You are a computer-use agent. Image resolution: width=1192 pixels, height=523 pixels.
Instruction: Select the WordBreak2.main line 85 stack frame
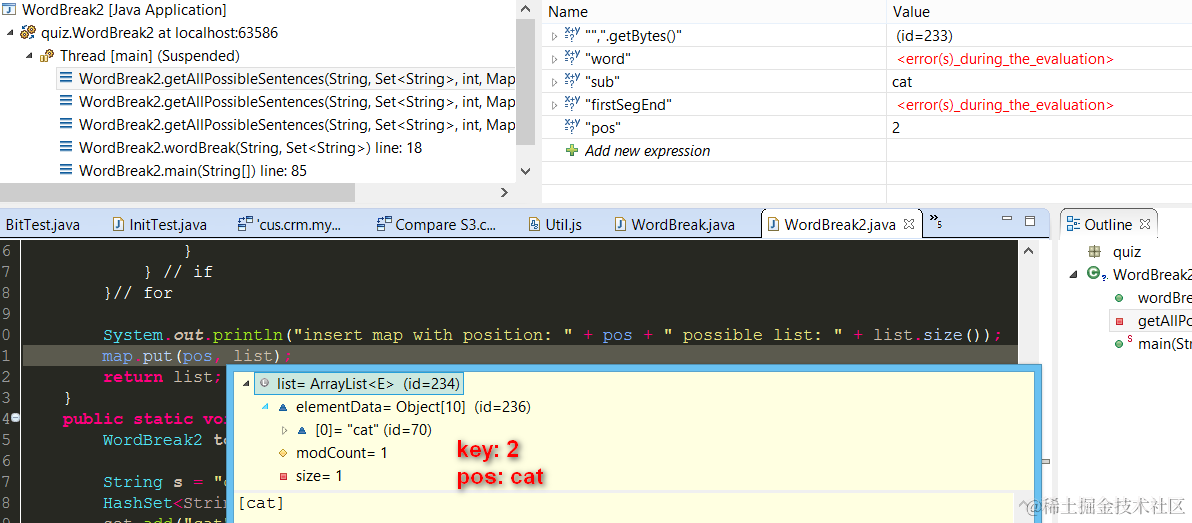tap(192, 171)
